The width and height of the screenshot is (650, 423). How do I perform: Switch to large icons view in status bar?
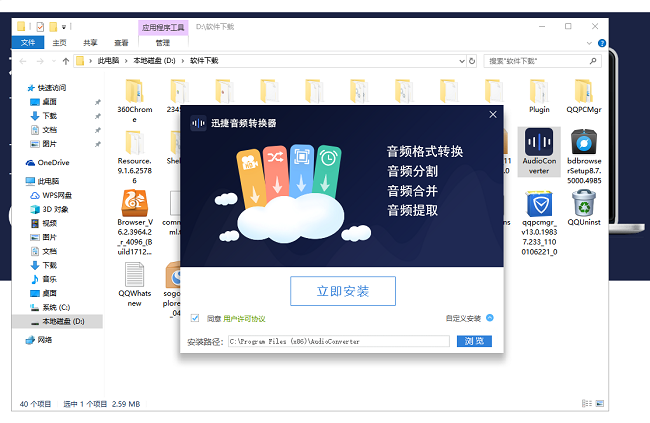[x=600, y=404]
